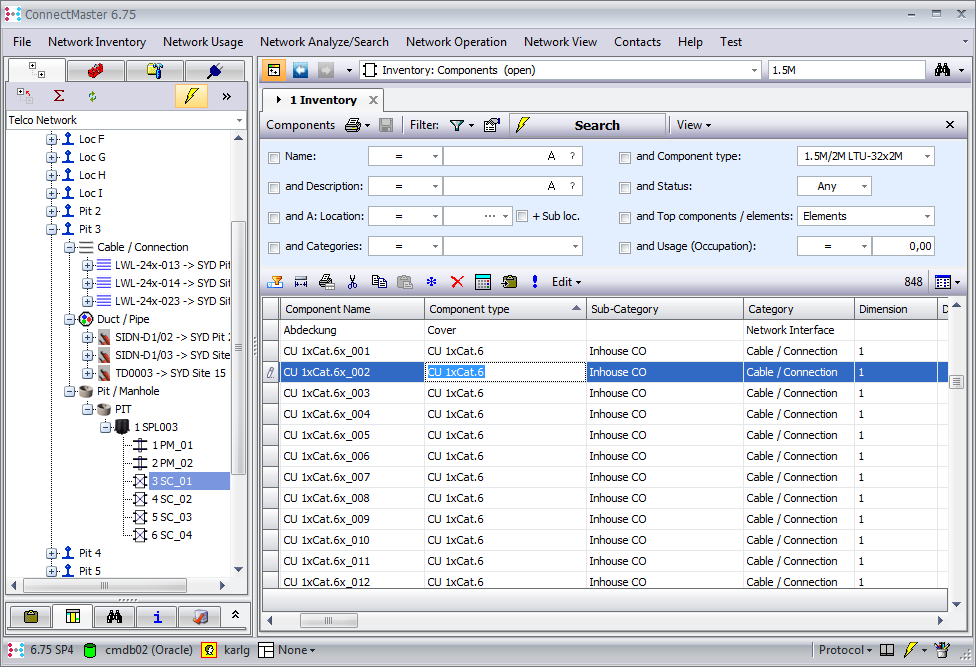This screenshot has width=976, height=667.
Task: Click the tree horizontal scrollbar thumb
Action: (x=105, y=585)
